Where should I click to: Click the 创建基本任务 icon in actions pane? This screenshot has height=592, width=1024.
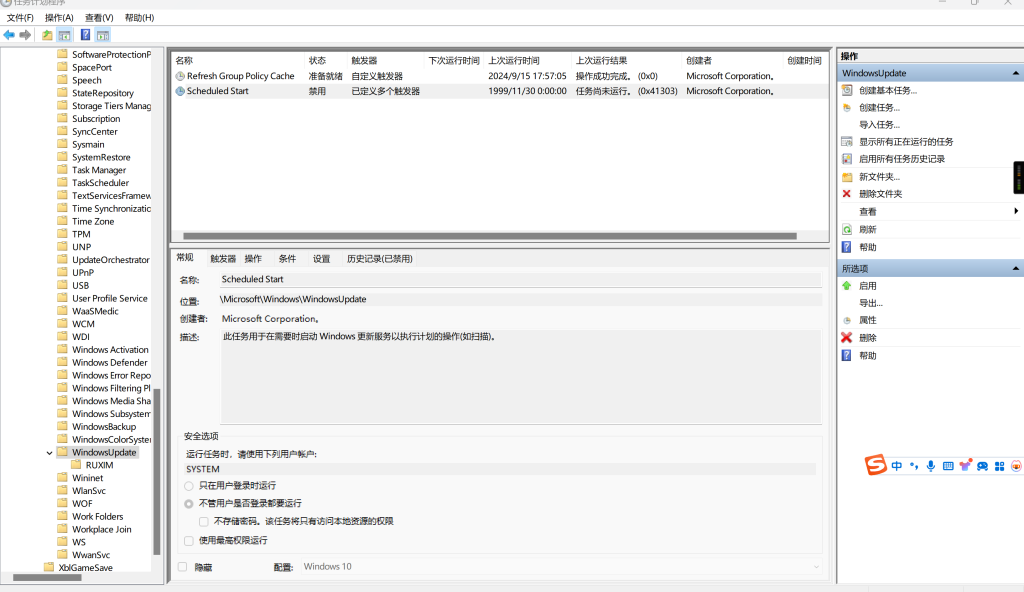[x=847, y=90]
